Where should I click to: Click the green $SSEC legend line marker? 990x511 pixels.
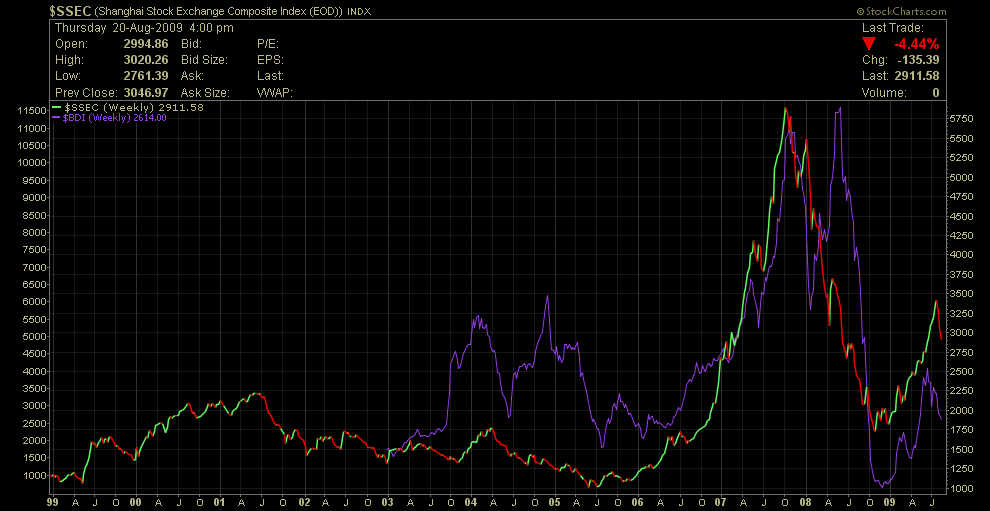tap(55, 107)
